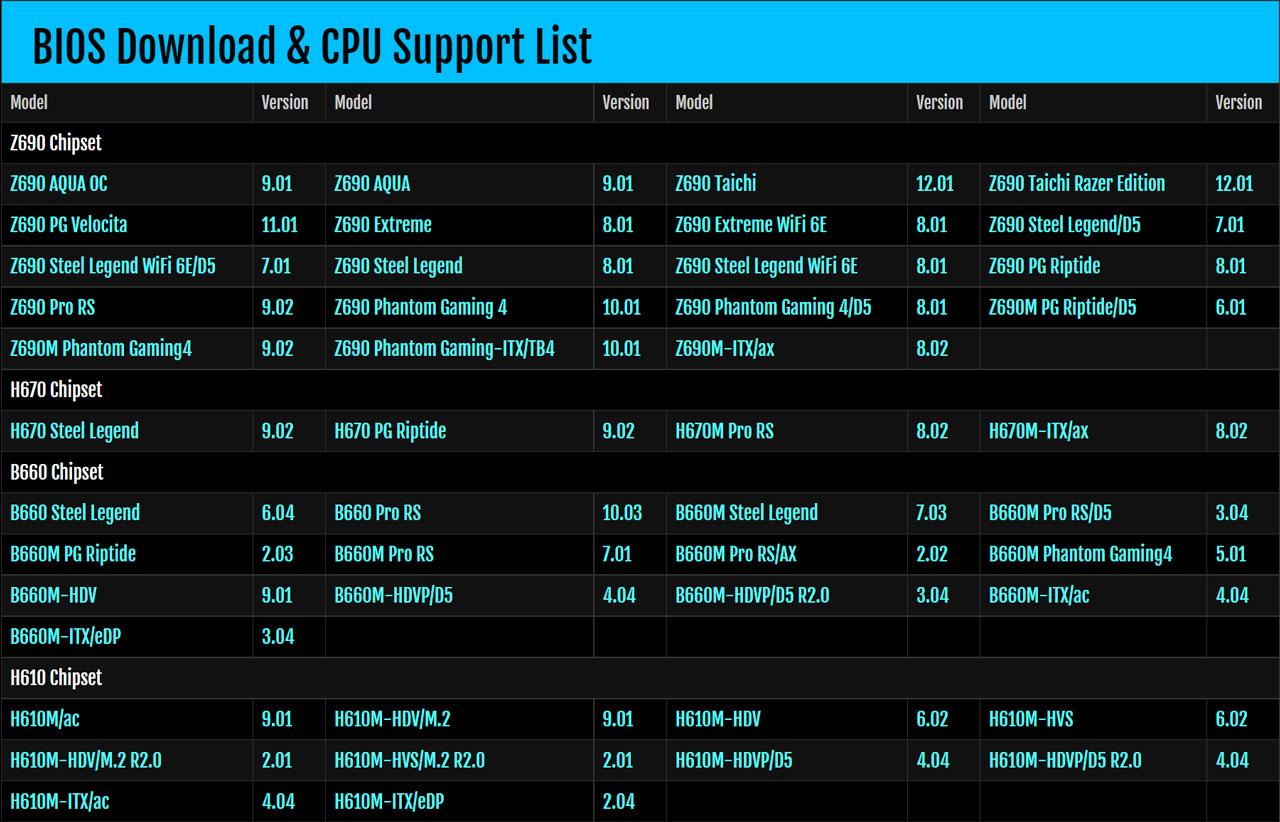This screenshot has width=1280, height=822.
Task: Click the BIOS Download & CPU Support List title
Action: click(x=313, y=44)
